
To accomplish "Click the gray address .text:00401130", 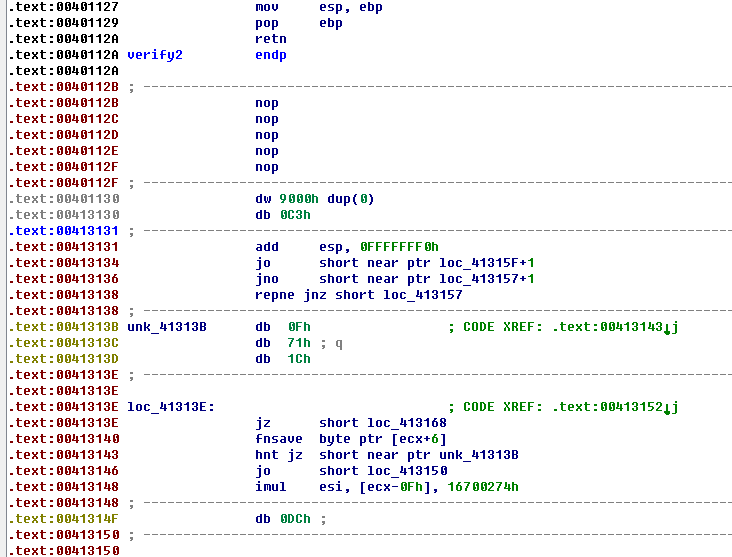I will coord(64,199).
